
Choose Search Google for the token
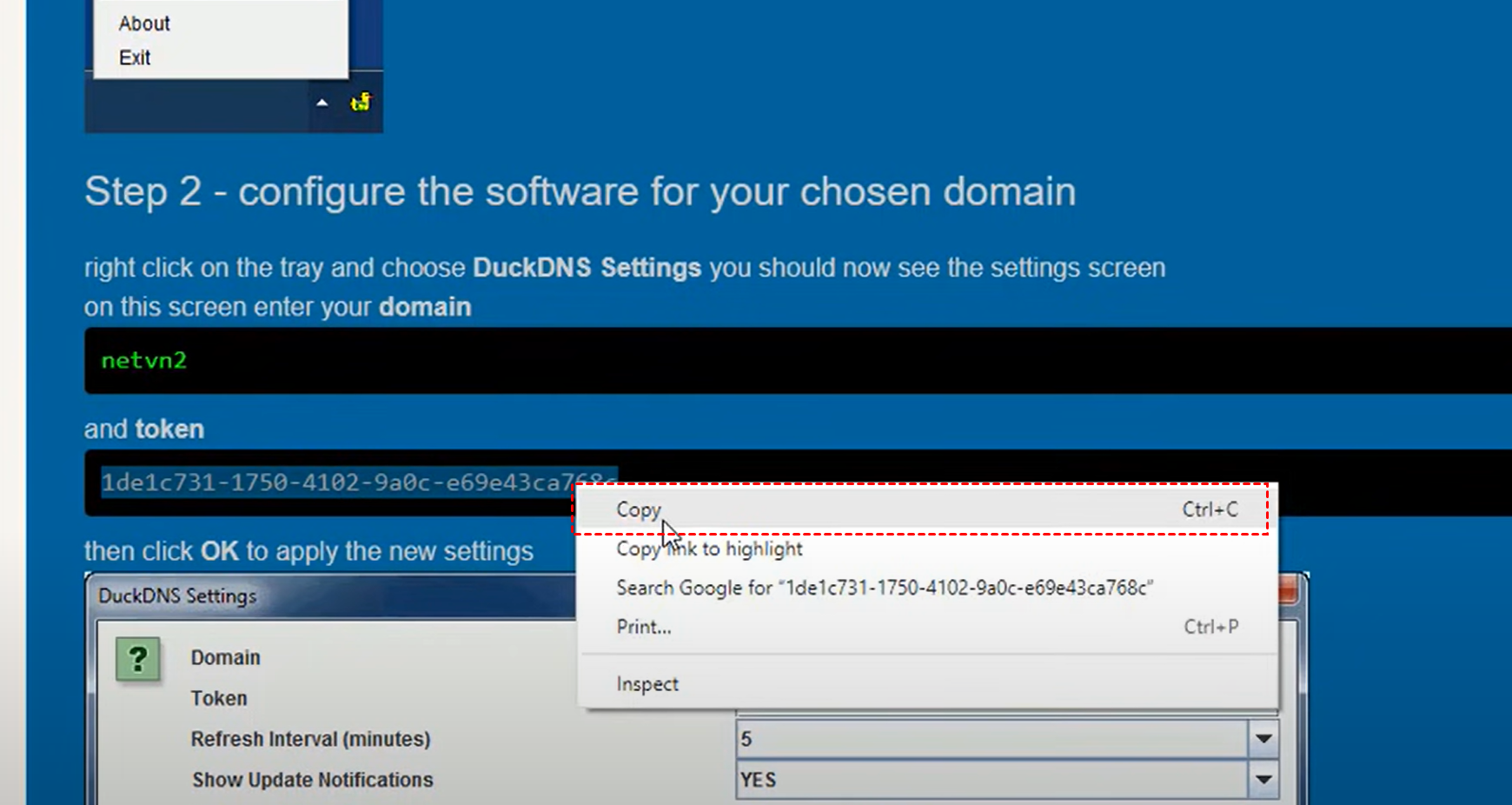pos(884,588)
